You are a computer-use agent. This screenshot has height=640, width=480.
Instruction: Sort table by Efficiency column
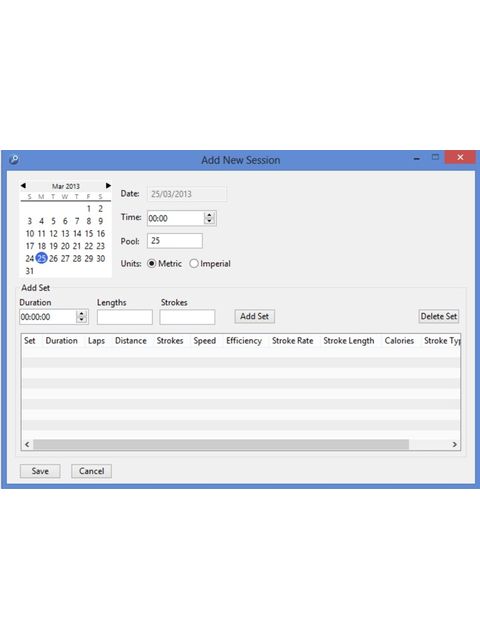244,341
